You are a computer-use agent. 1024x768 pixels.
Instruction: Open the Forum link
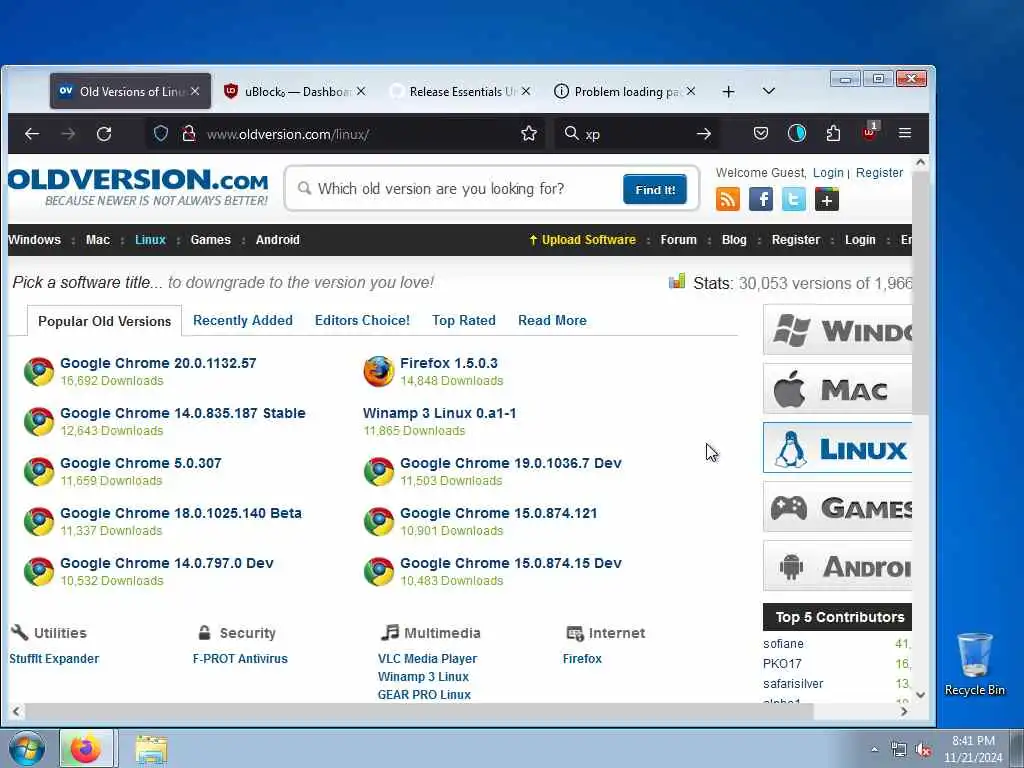pyautogui.click(x=679, y=240)
